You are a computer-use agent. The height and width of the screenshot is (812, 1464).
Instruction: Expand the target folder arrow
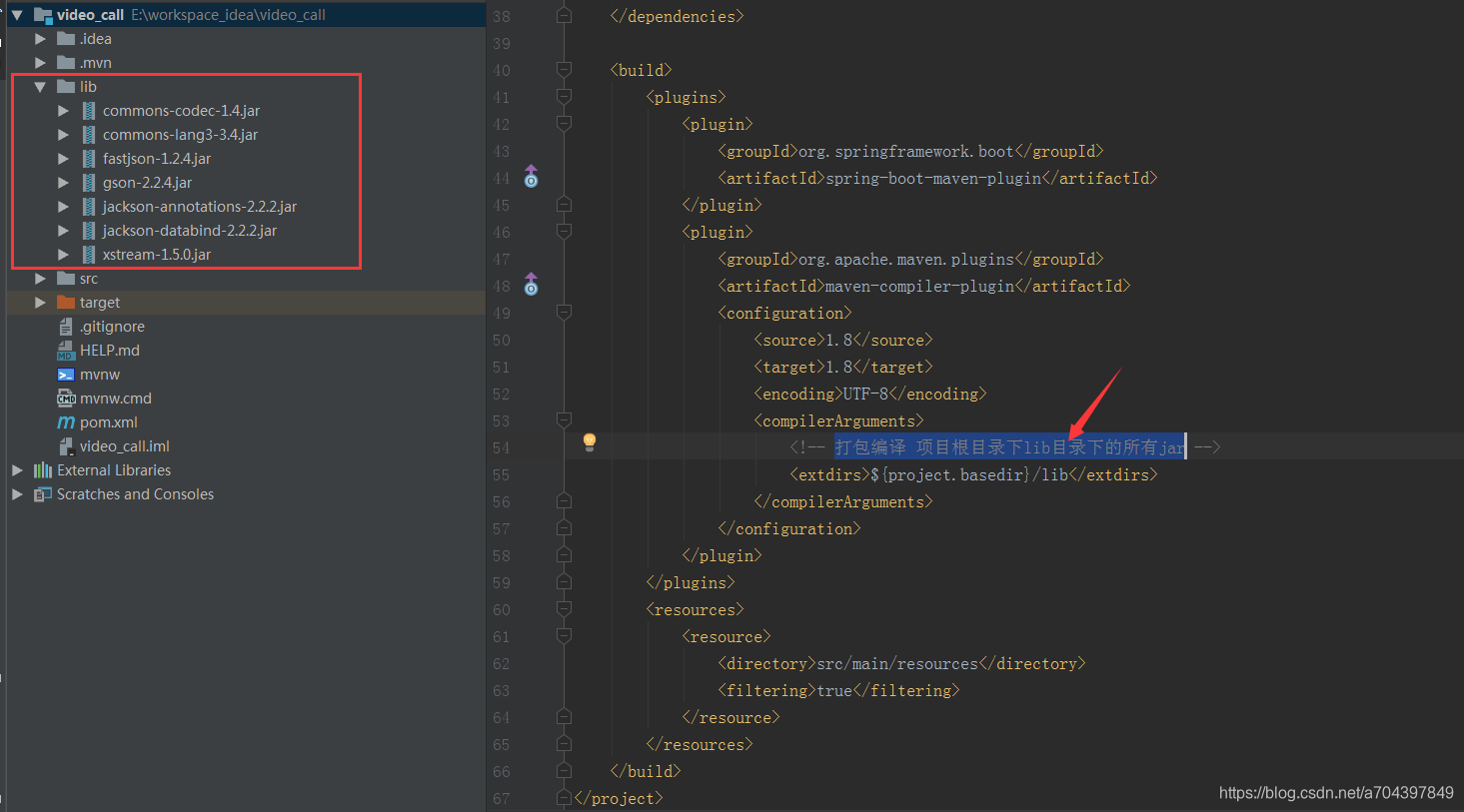(40, 303)
